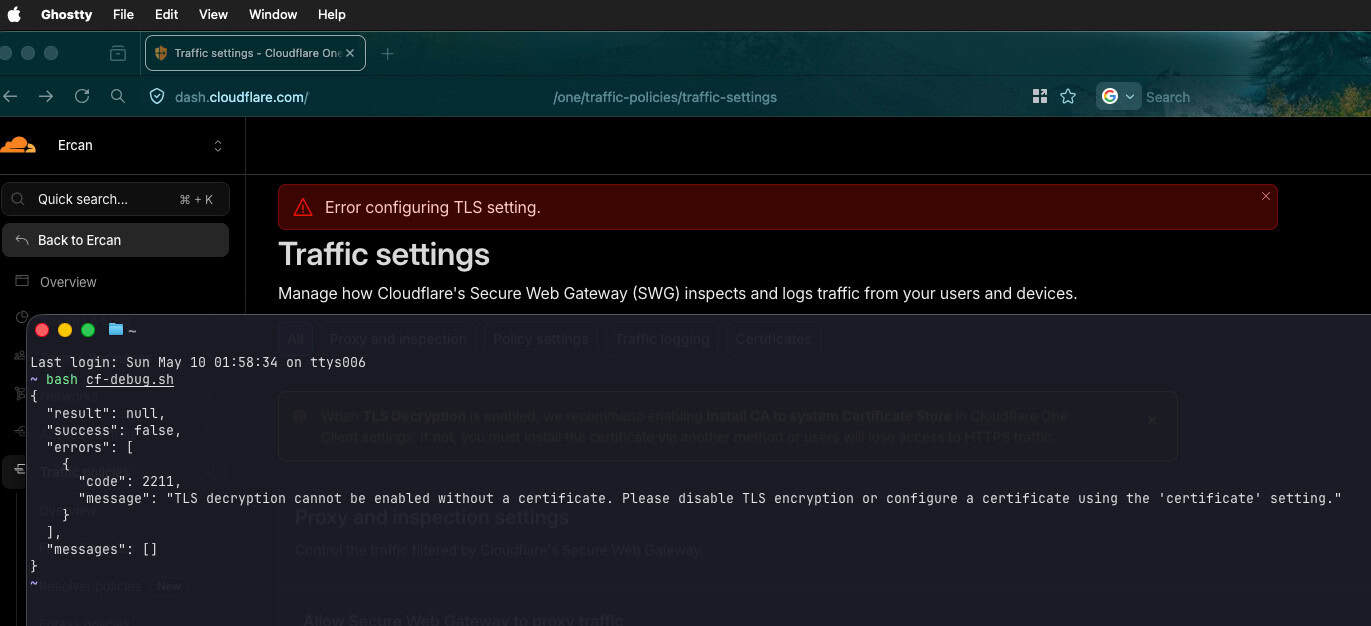Close the terminal window with the red button
Image resolution: width=1371 pixels, height=626 pixels.
tap(42, 330)
